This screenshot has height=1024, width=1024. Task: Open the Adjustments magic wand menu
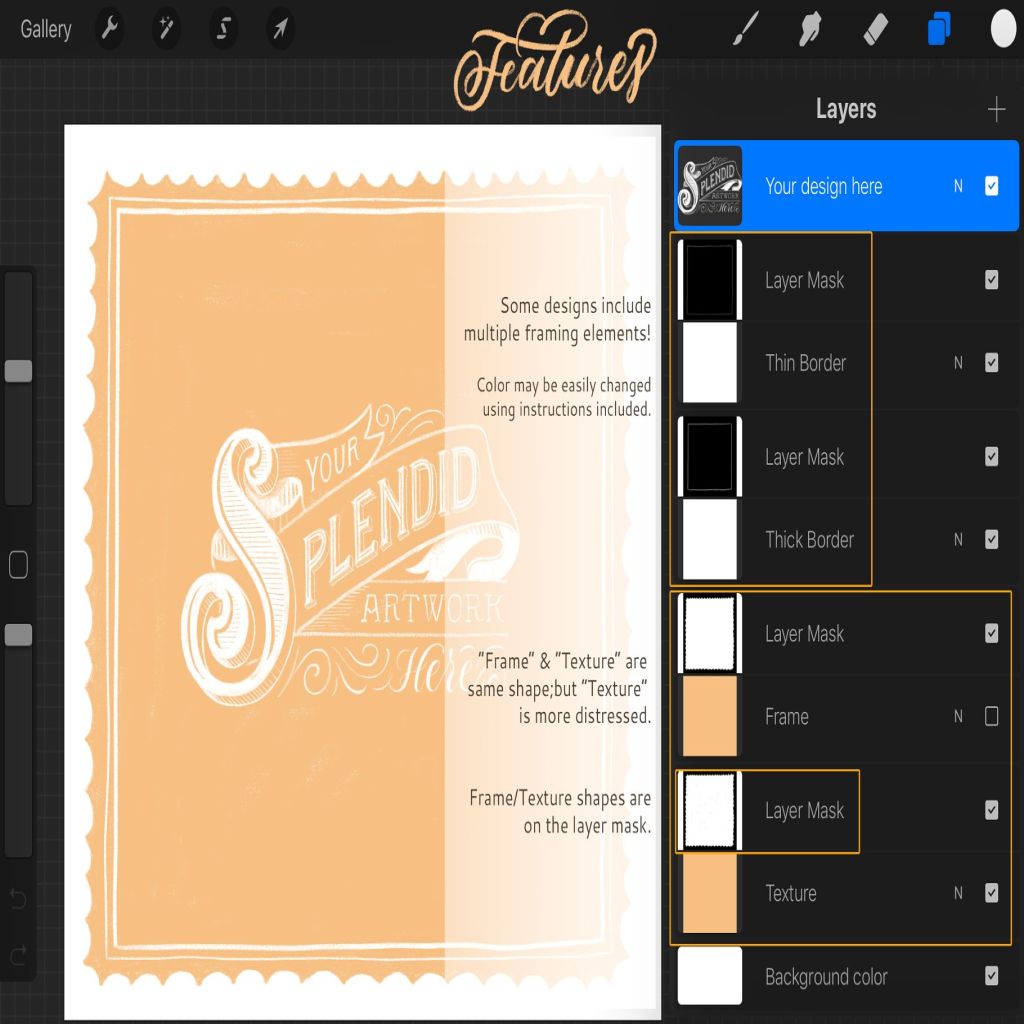click(x=166, y=30)
